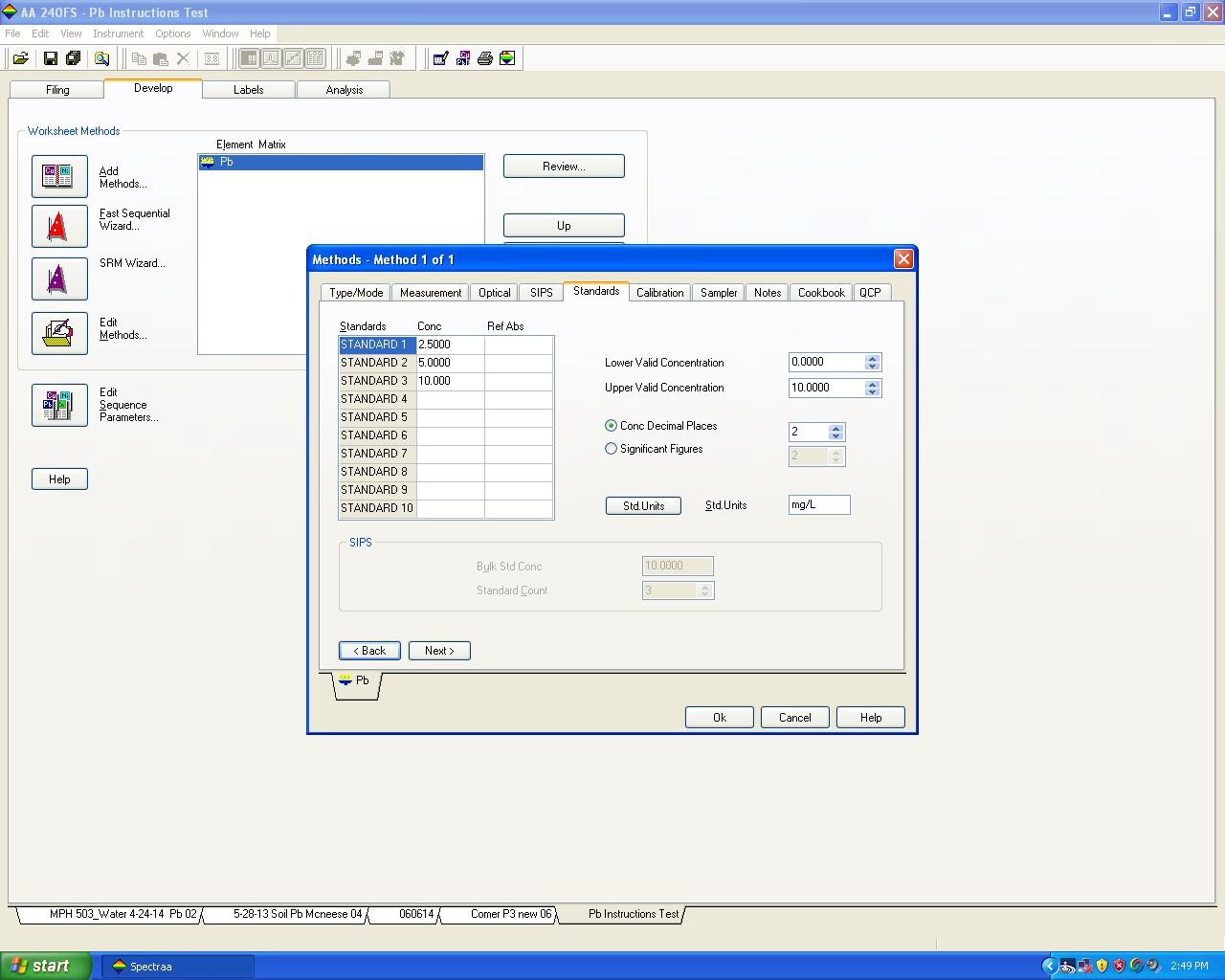This screenshot has height=980, width=1225.
Task: Click the Print Preview magnifier icon
Action: pos(101,58)
